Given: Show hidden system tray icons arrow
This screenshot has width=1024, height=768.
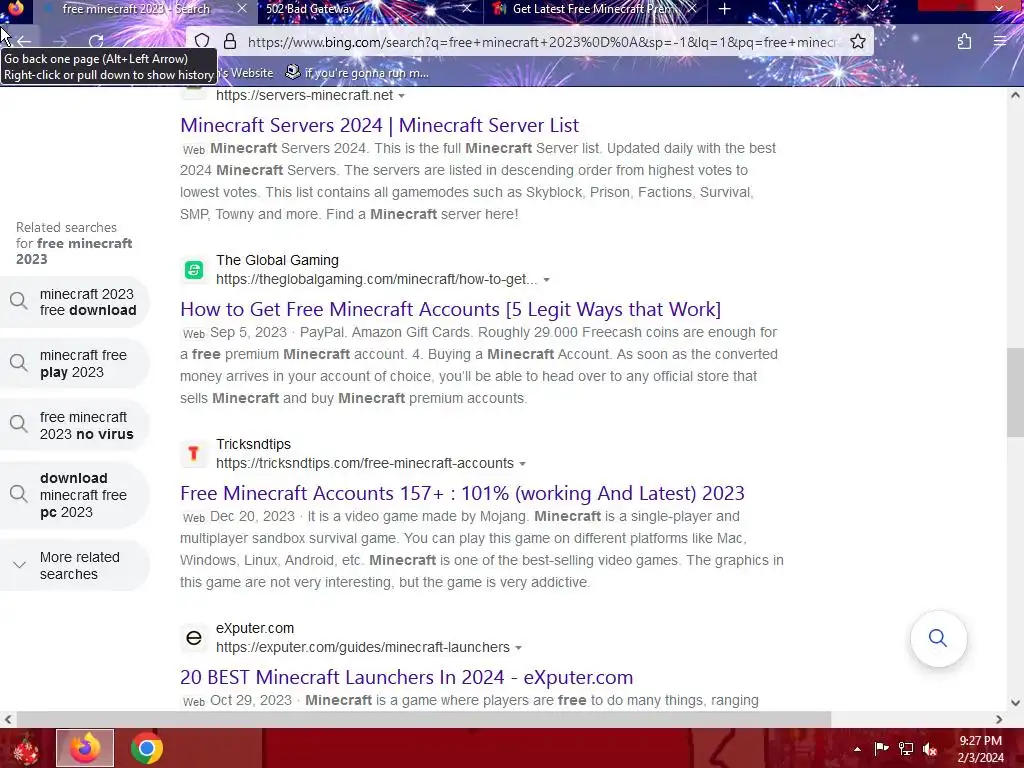Looking at the screenshot, I should coord(857,749).
